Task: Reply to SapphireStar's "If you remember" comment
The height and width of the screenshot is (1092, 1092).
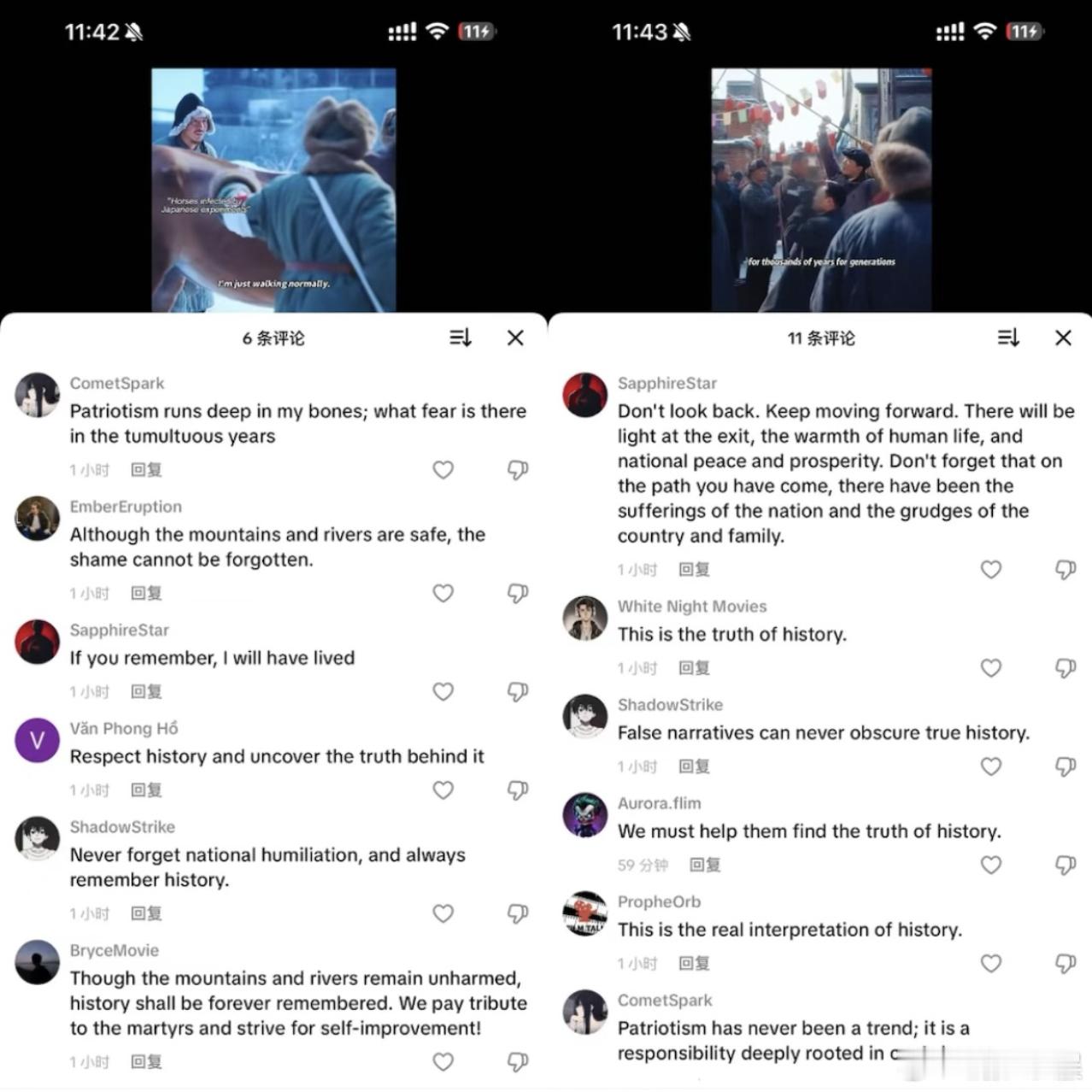Action: (146, 692)
